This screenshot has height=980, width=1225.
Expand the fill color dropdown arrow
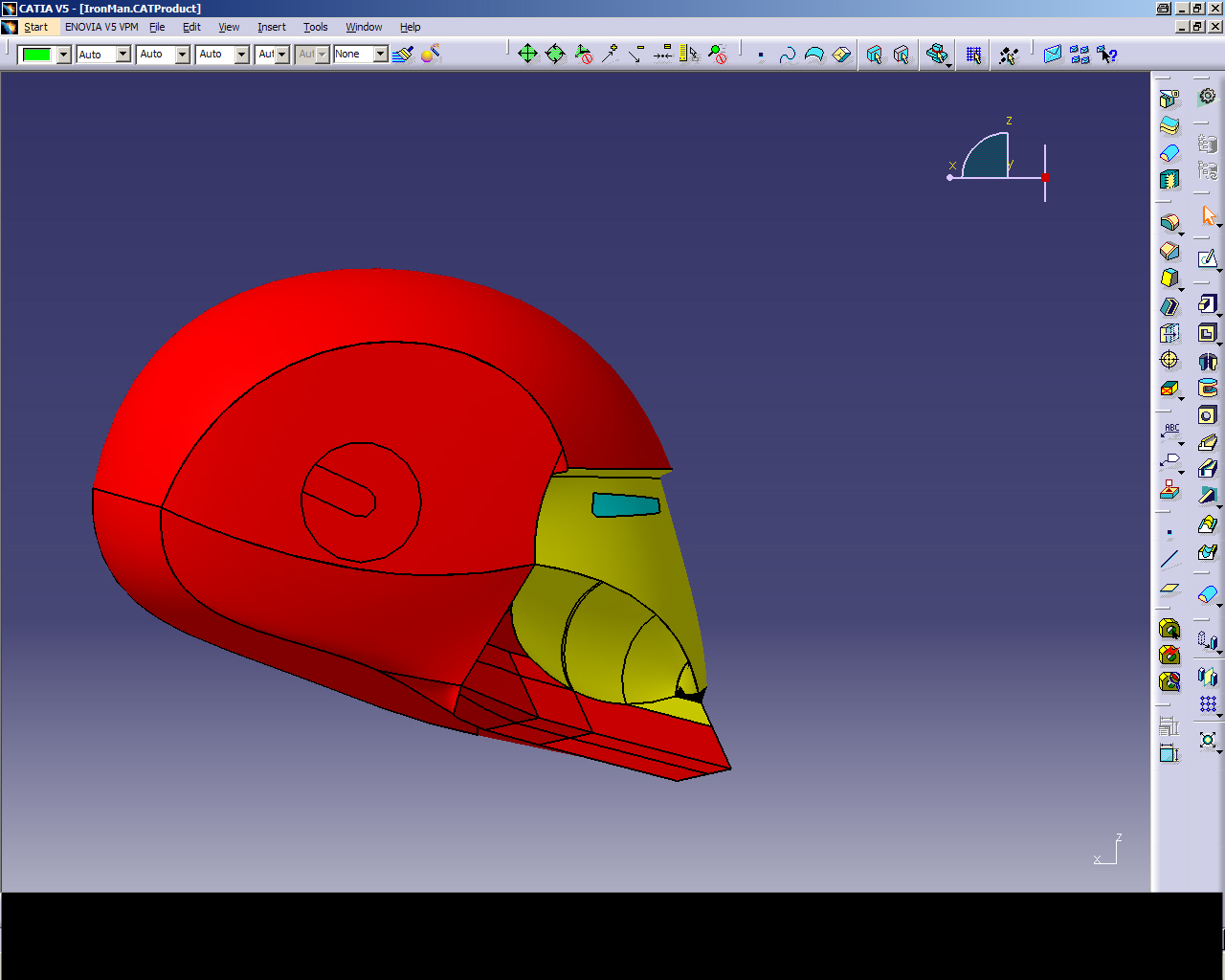(64, 55)
